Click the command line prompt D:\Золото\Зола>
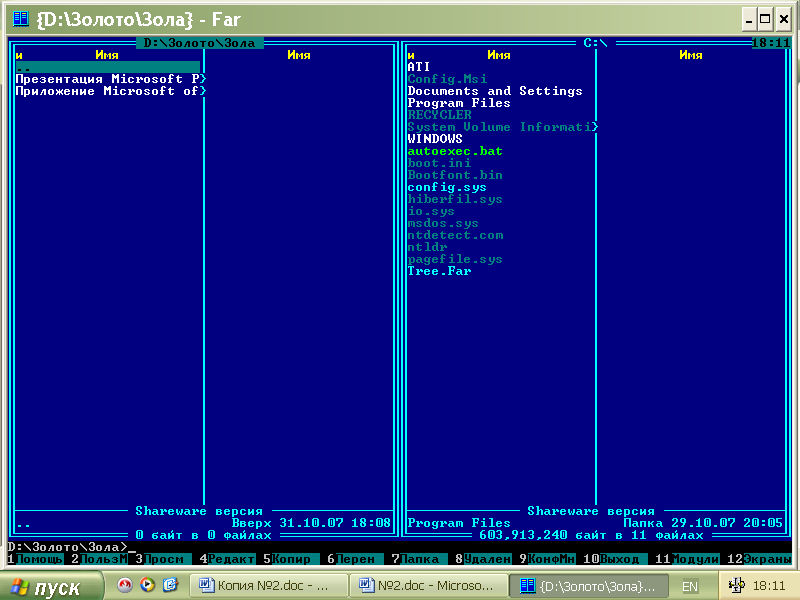Image resolution: width=800 pixels, height=600 pixels. (67, 547)
